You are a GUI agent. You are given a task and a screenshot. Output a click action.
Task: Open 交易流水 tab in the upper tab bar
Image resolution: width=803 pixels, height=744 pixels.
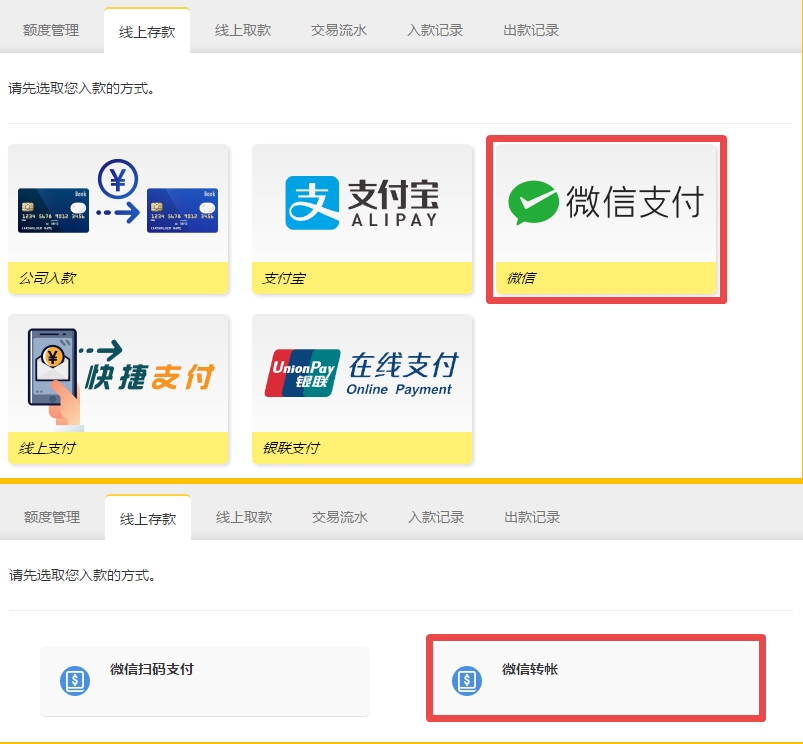pyautogui.click(x=339, y=30)
